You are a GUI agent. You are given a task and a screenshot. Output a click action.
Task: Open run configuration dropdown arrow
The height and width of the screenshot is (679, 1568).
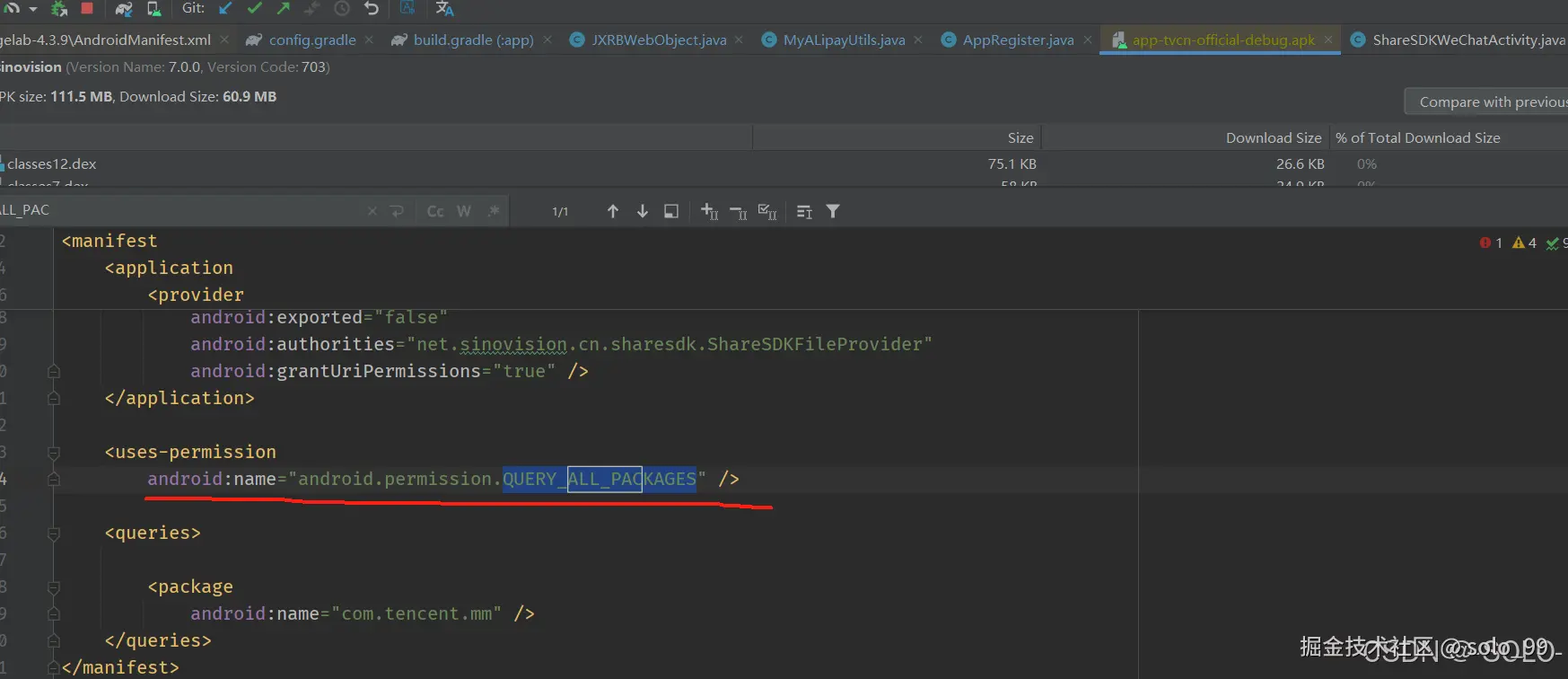[33, 8]
